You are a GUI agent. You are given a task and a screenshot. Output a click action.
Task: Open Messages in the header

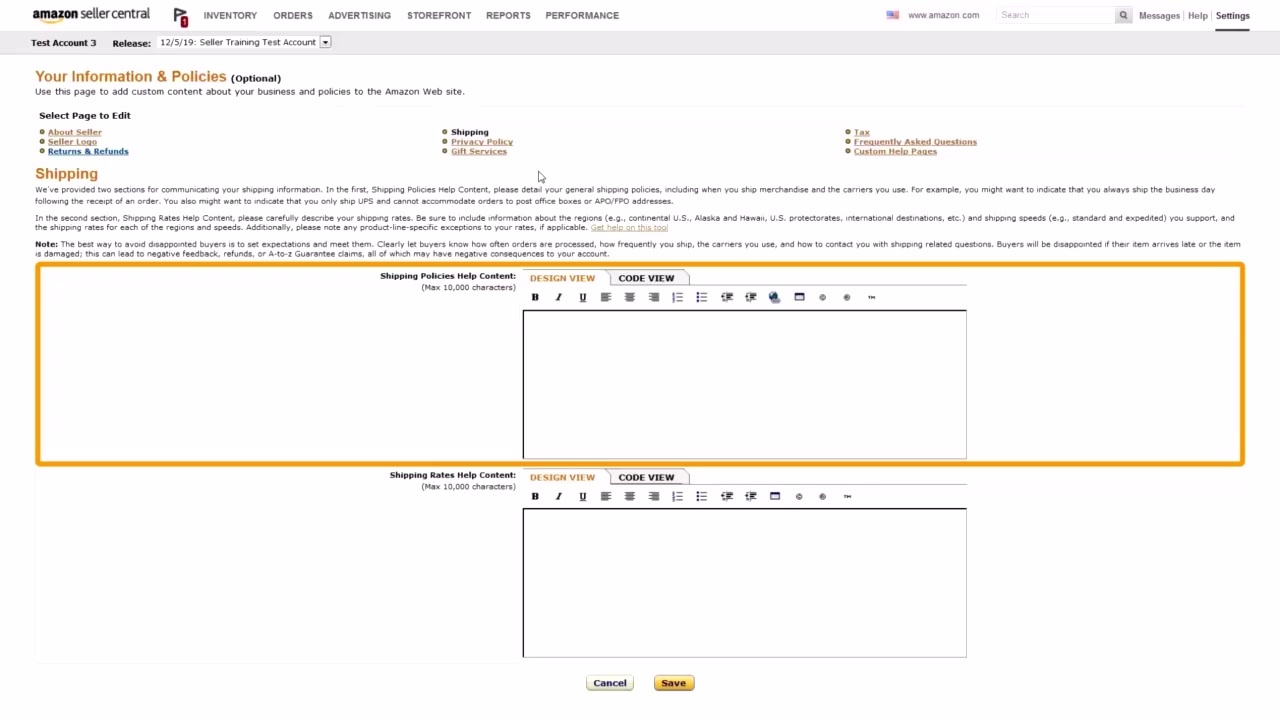click(1159, 15)
